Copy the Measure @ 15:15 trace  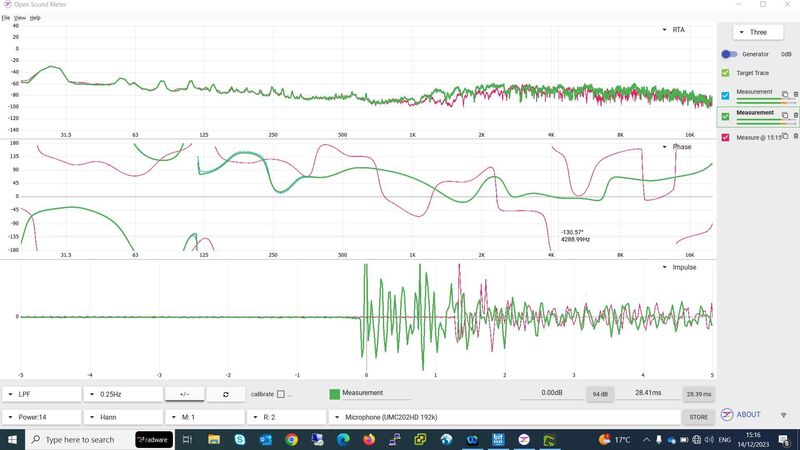tap(786, 136)
